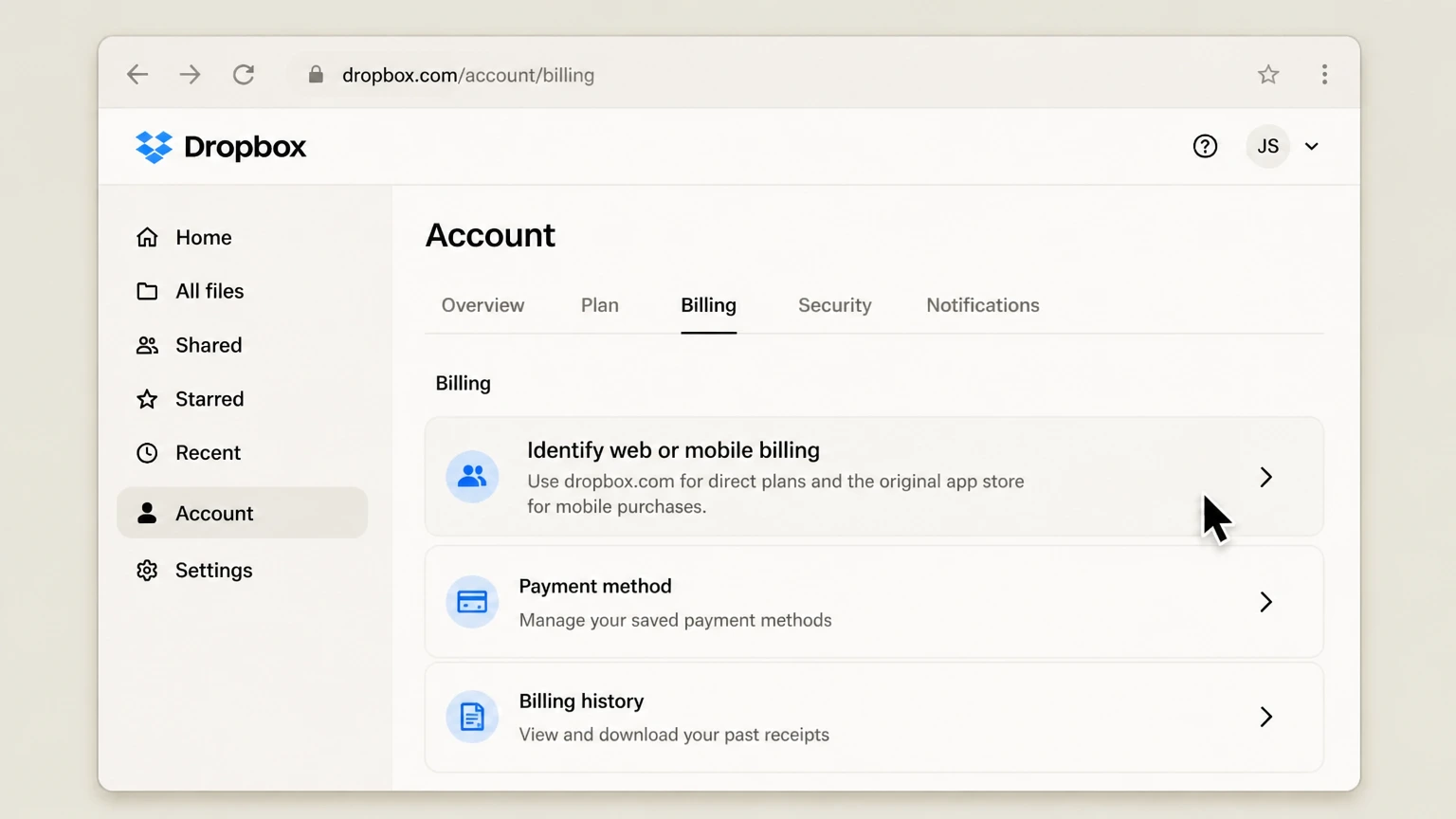Viewport: 1456px width, 819px height.
Task: Open Identify web or mobile billing
Action: click(874, 477)
